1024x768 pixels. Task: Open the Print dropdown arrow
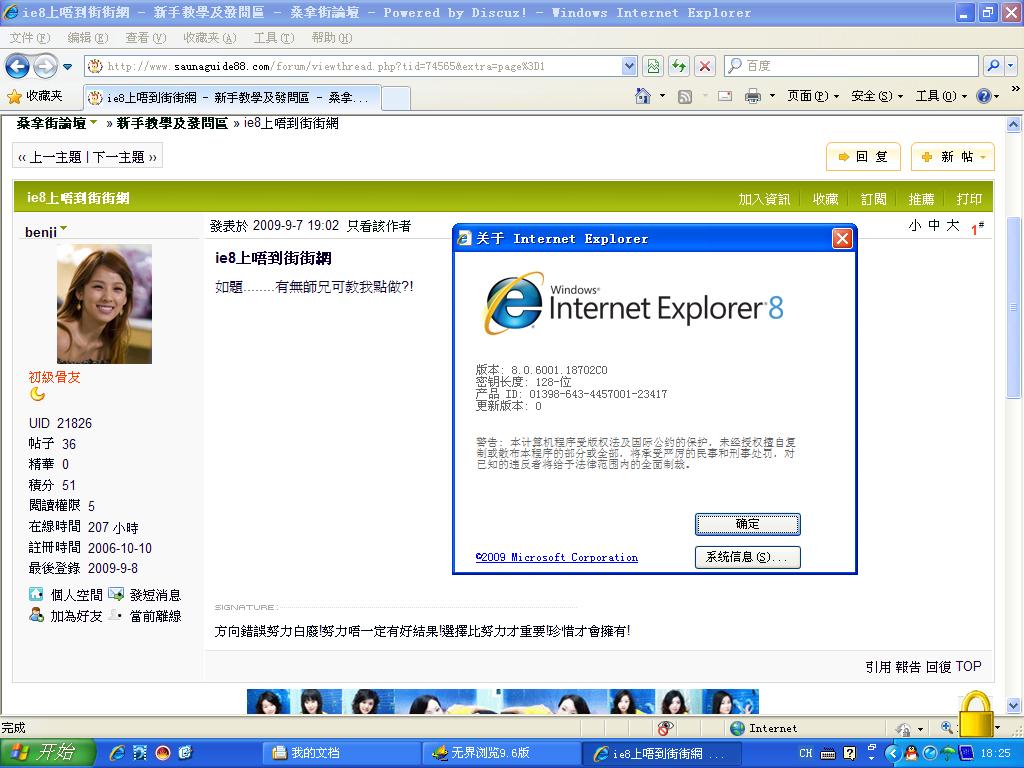click(x=773, y=96)
